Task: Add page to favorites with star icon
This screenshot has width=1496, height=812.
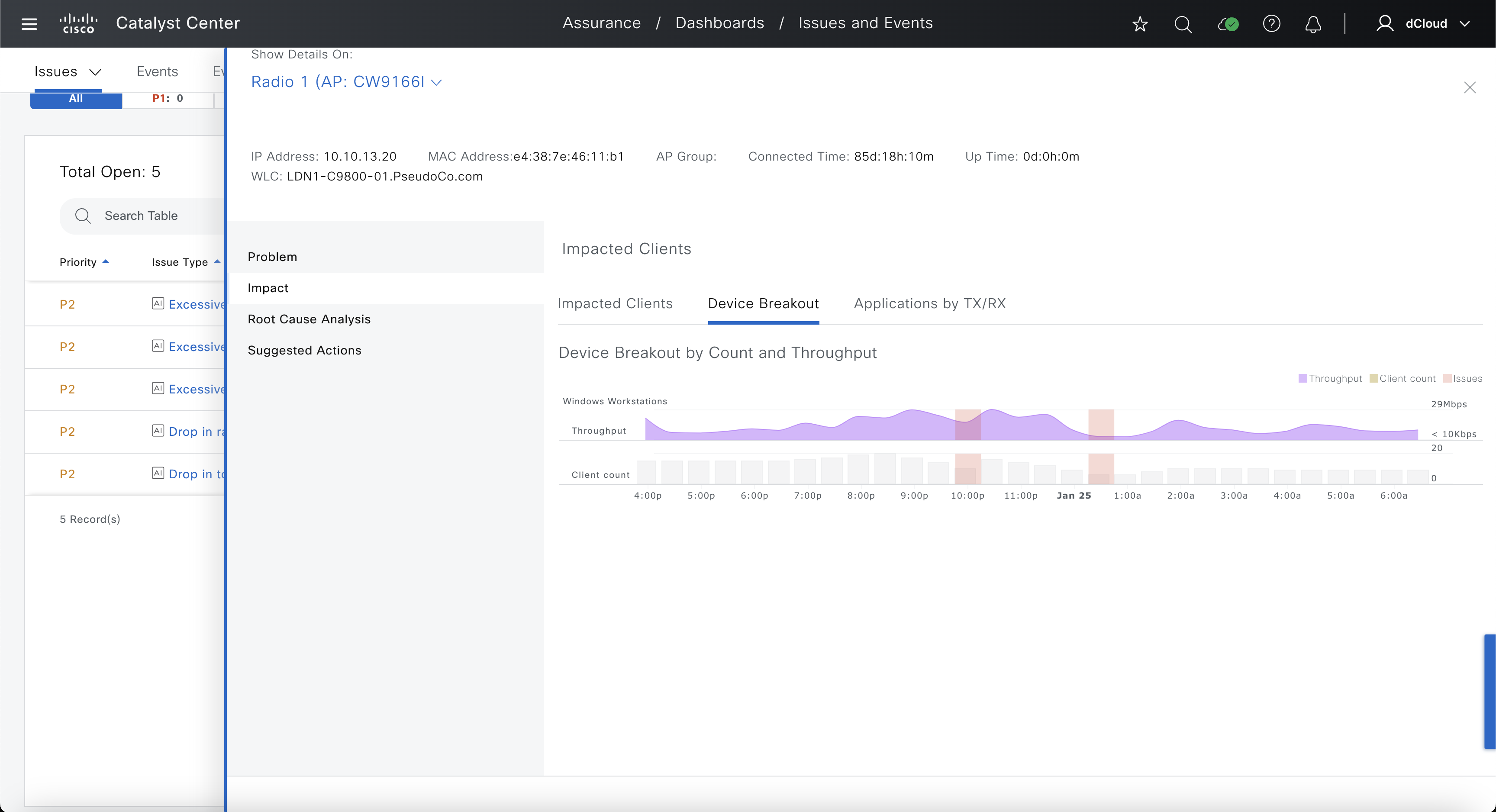Action: (1140, 24)
